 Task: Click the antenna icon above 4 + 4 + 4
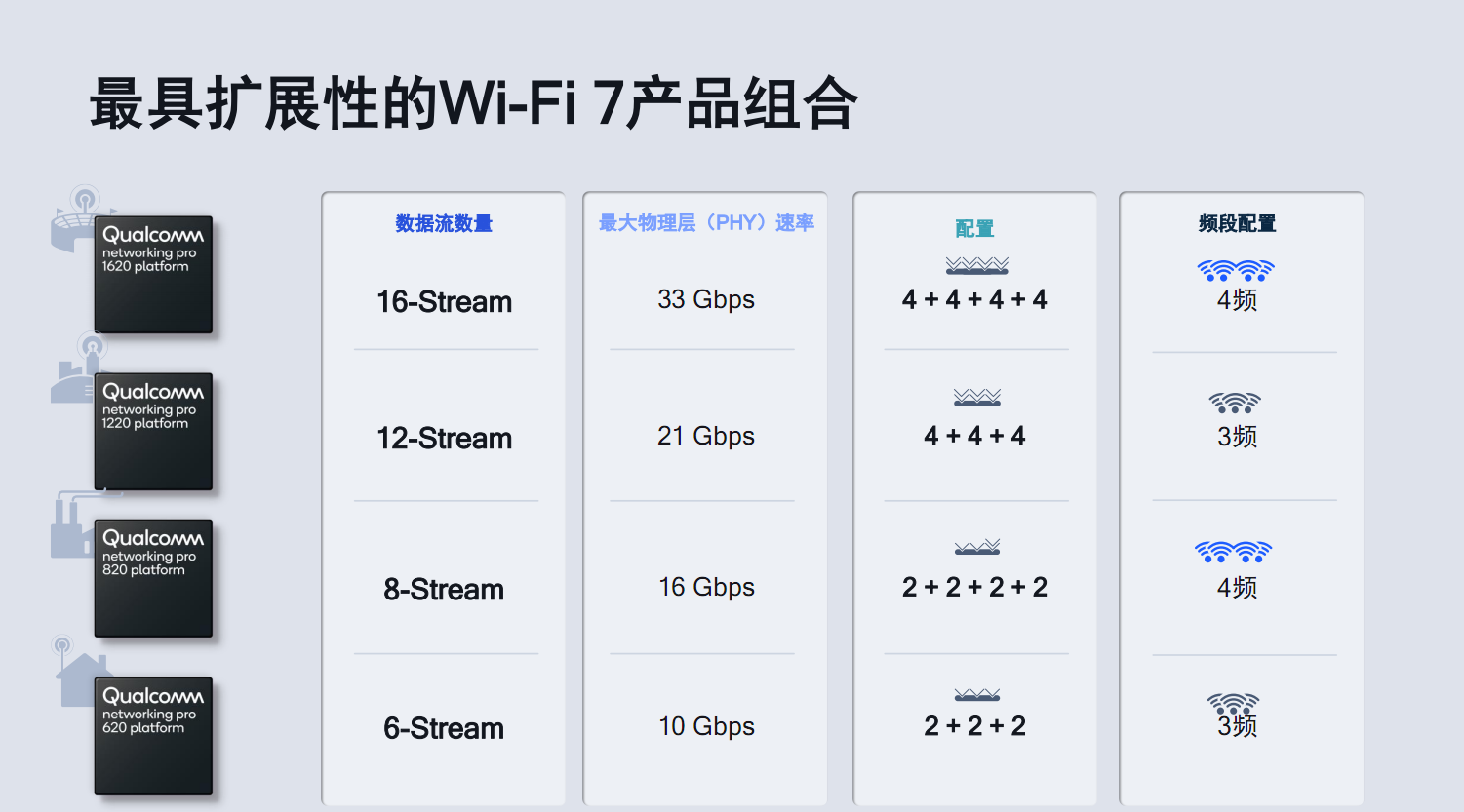pos(976,397)
